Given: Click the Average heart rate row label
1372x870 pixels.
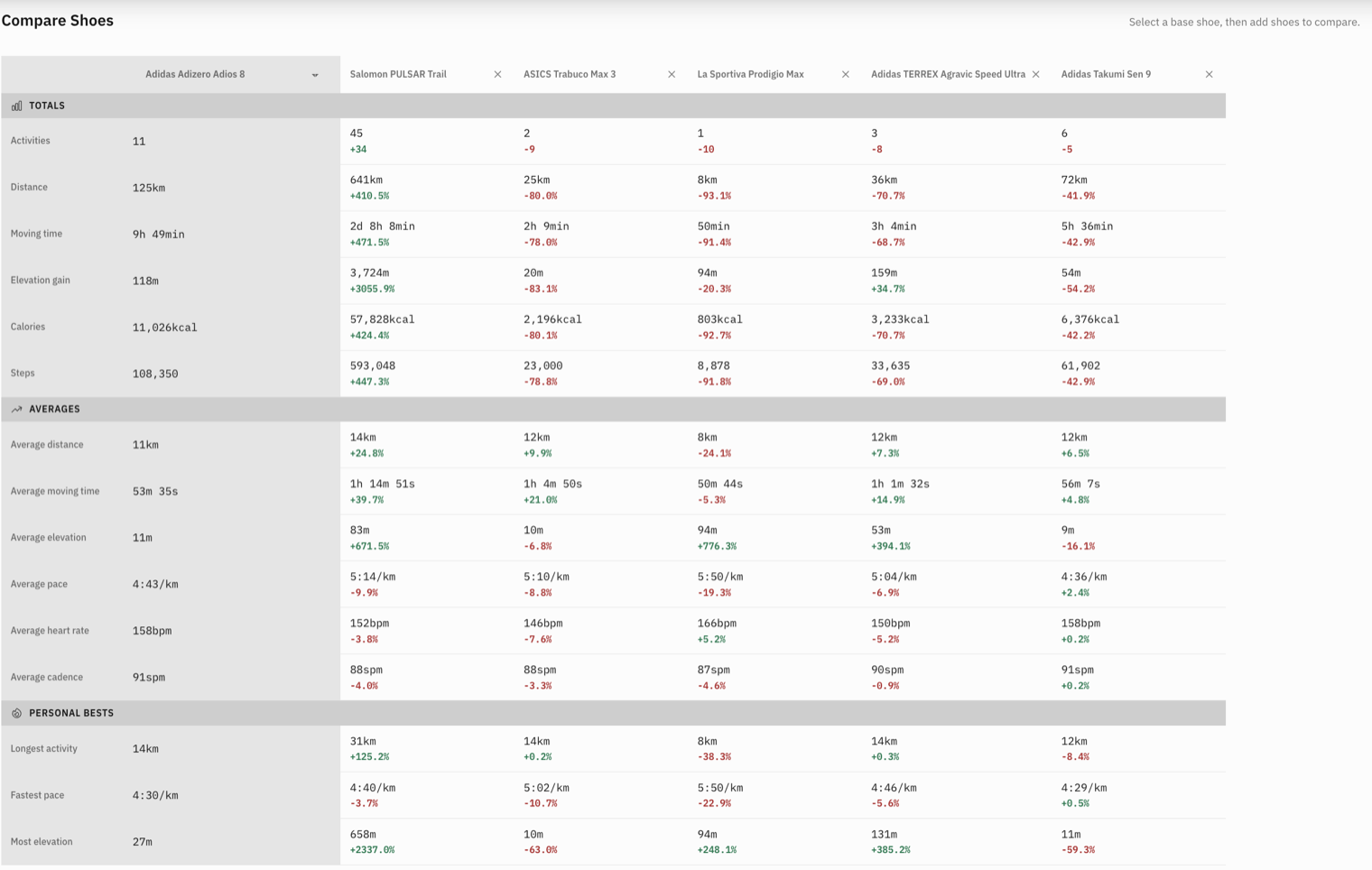Looking at the screenshot, I should pyautogui.click(x=50, y=631).
